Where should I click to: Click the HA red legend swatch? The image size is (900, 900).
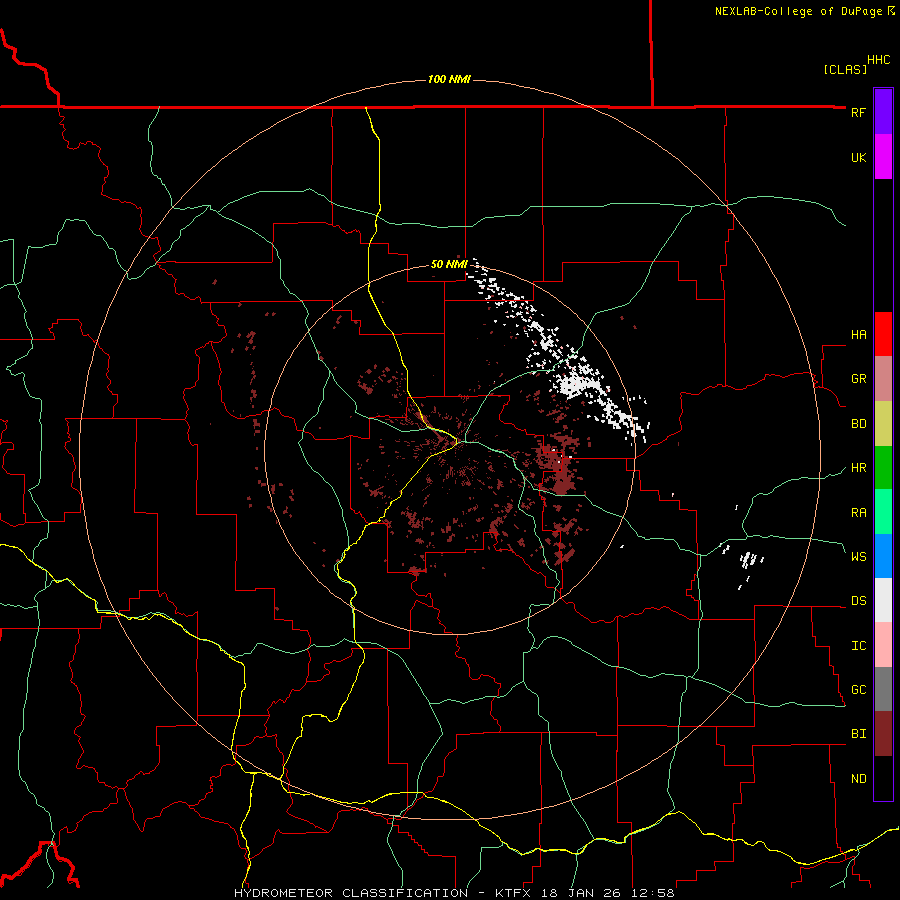pos(883,334)
